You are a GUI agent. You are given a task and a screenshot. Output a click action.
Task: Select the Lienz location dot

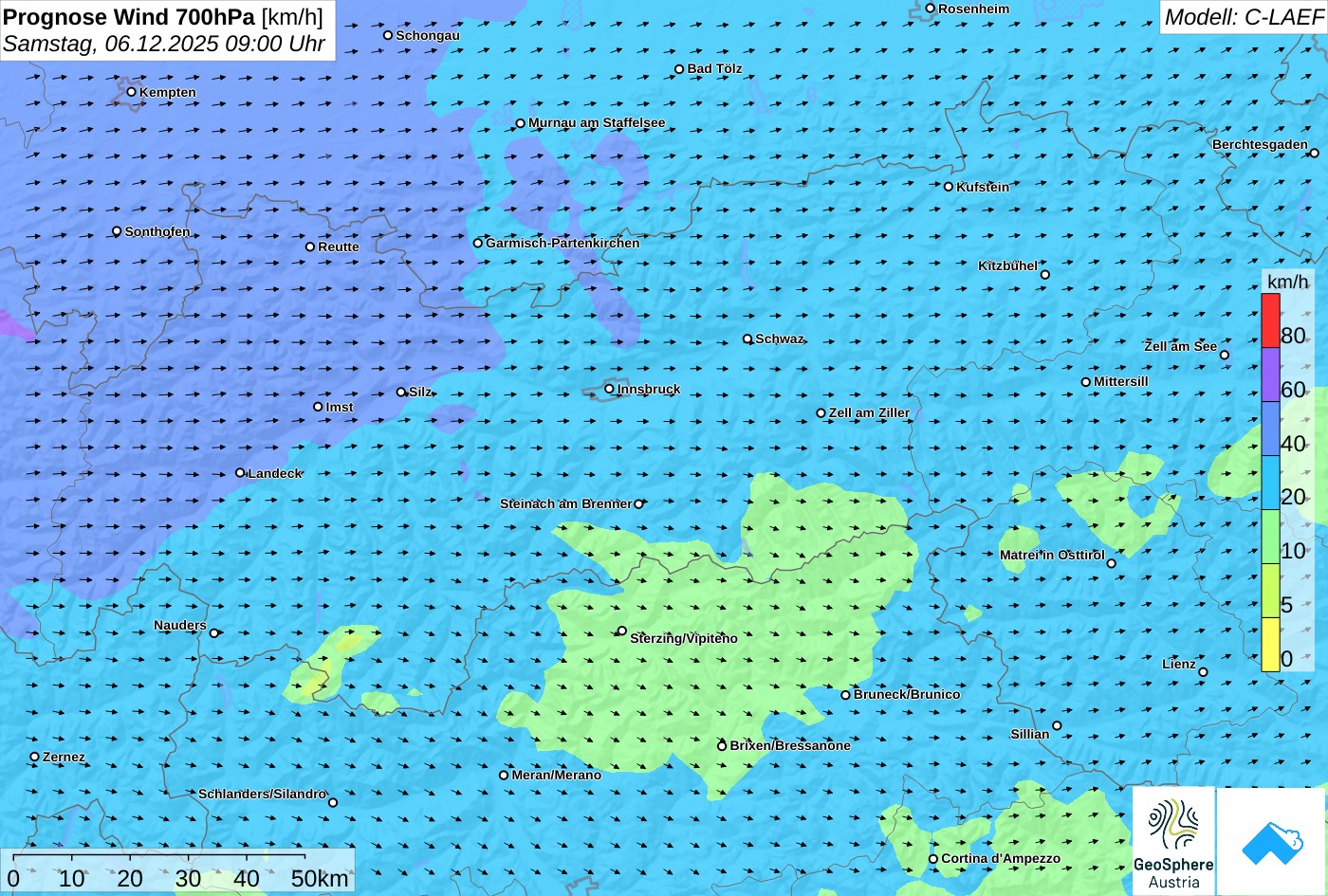coord(1203,672)
